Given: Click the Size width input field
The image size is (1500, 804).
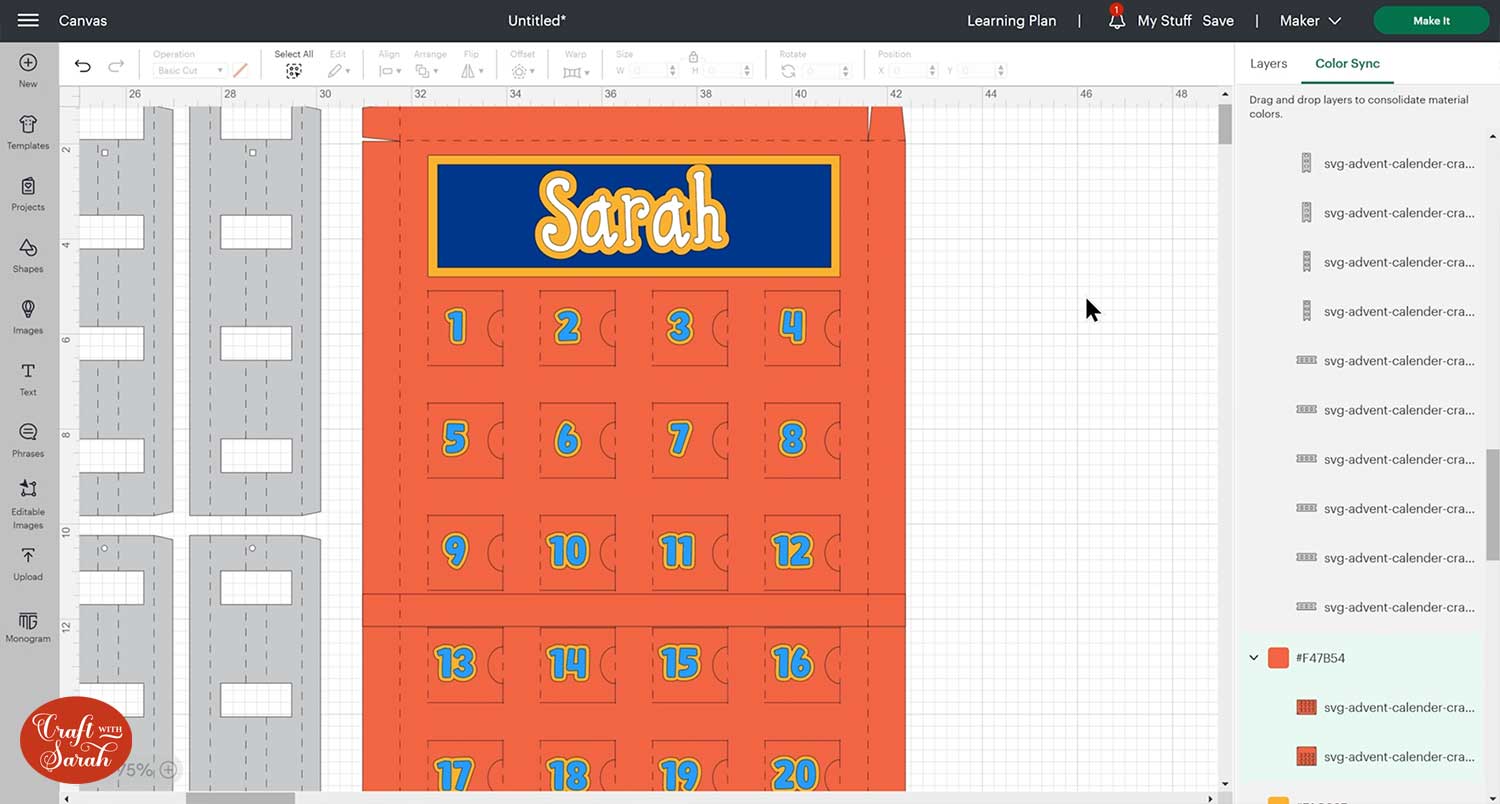Looking at the screenshot, I should (x=654, y=71).
